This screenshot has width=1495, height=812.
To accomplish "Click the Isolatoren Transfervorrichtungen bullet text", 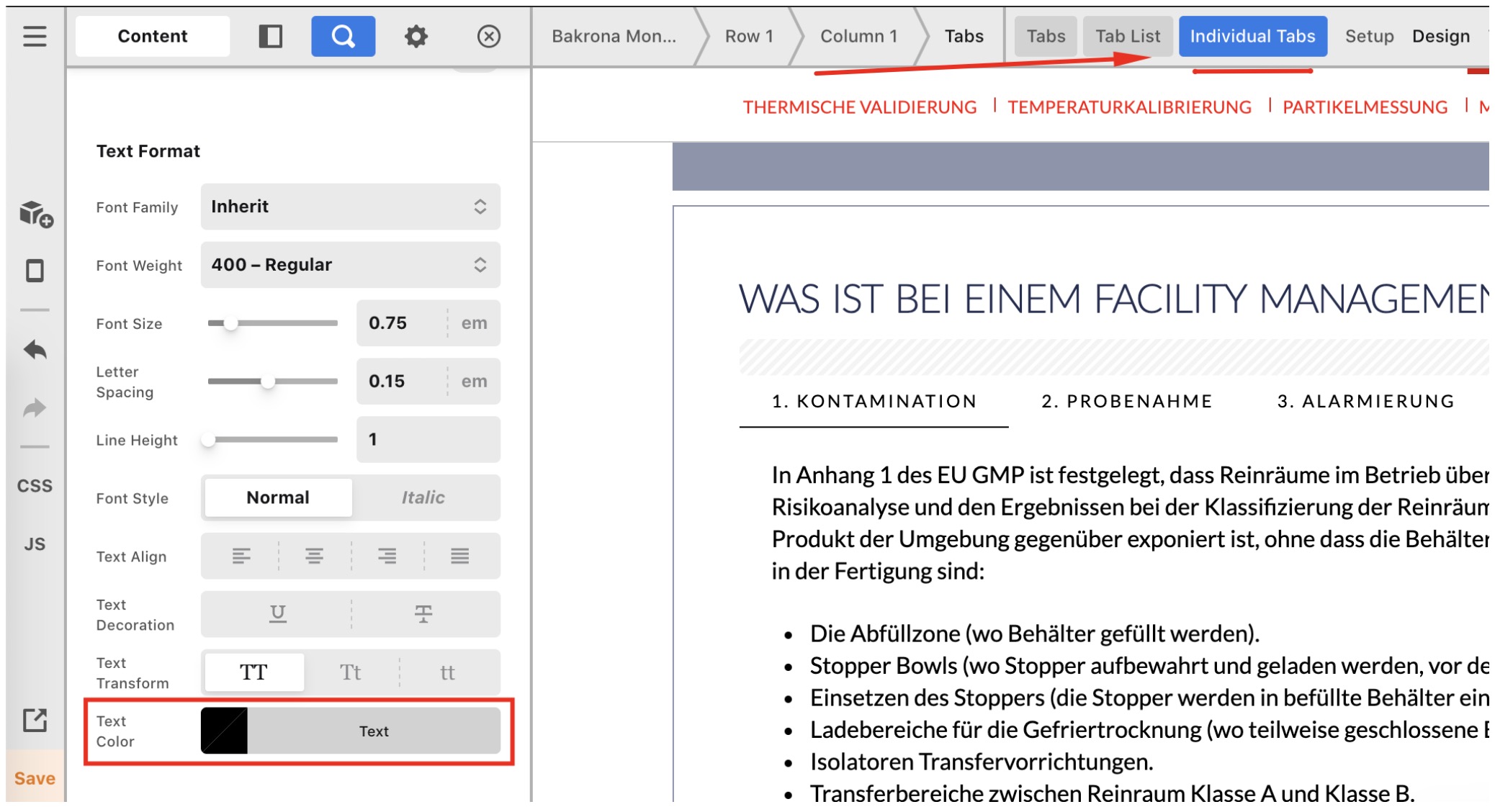I will point(982,762).
